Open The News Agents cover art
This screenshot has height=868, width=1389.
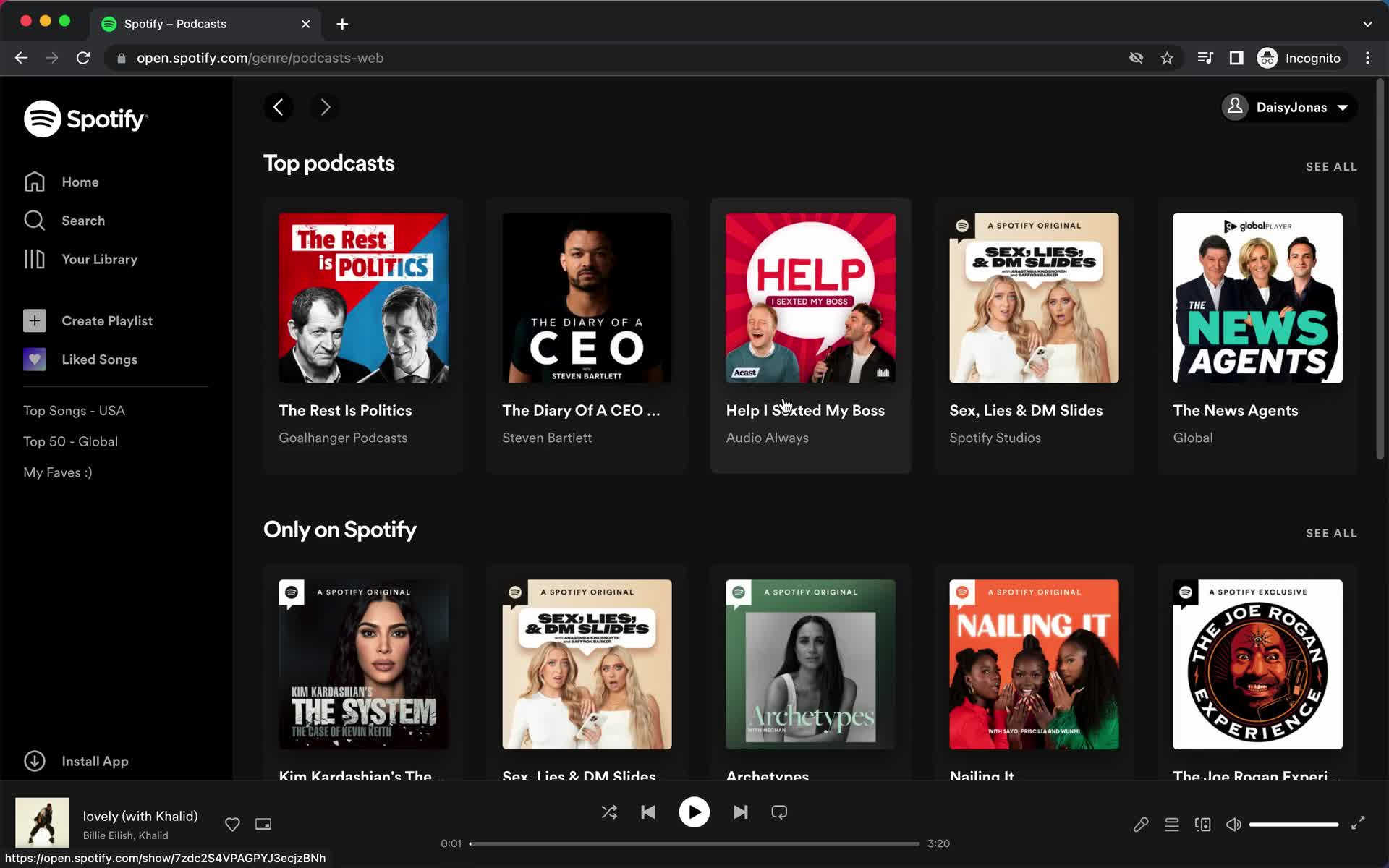pyautogui.click(x=1257, y=298)
